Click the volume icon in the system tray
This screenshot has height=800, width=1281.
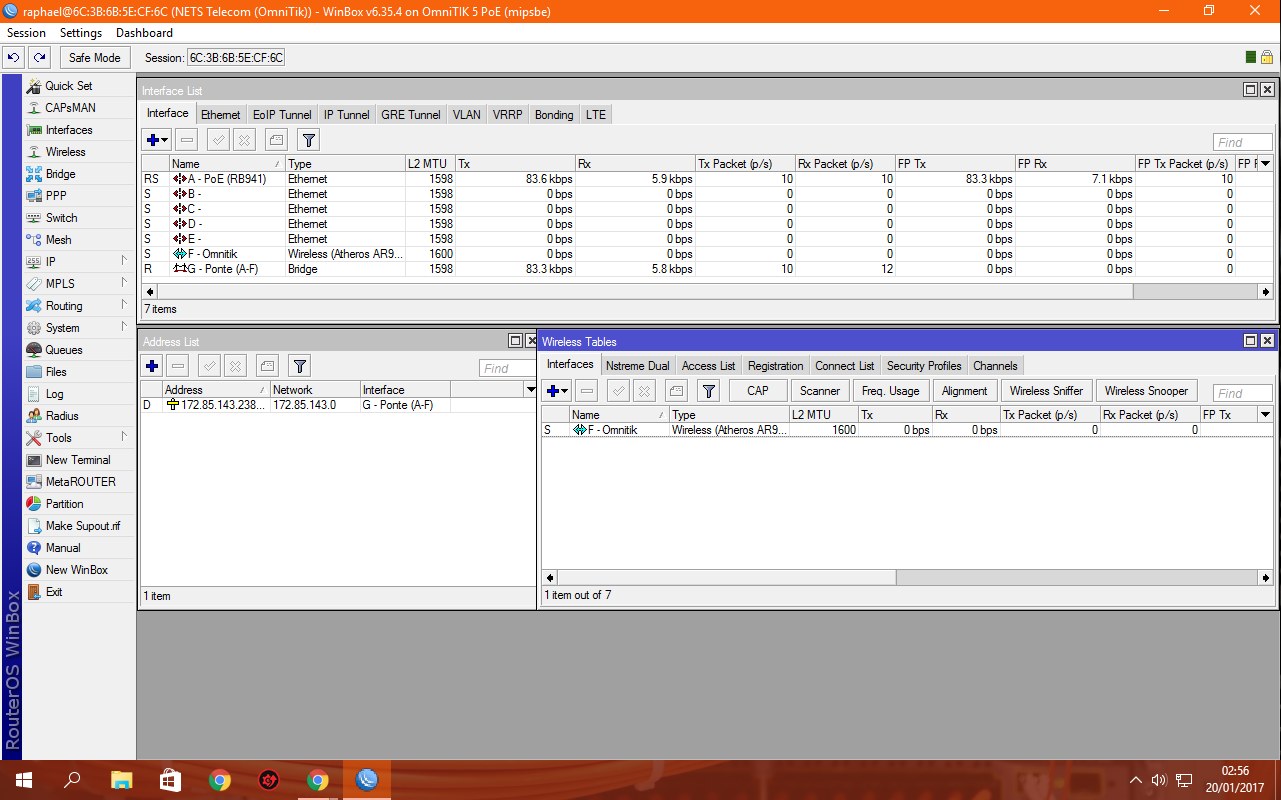[1160, 780]
